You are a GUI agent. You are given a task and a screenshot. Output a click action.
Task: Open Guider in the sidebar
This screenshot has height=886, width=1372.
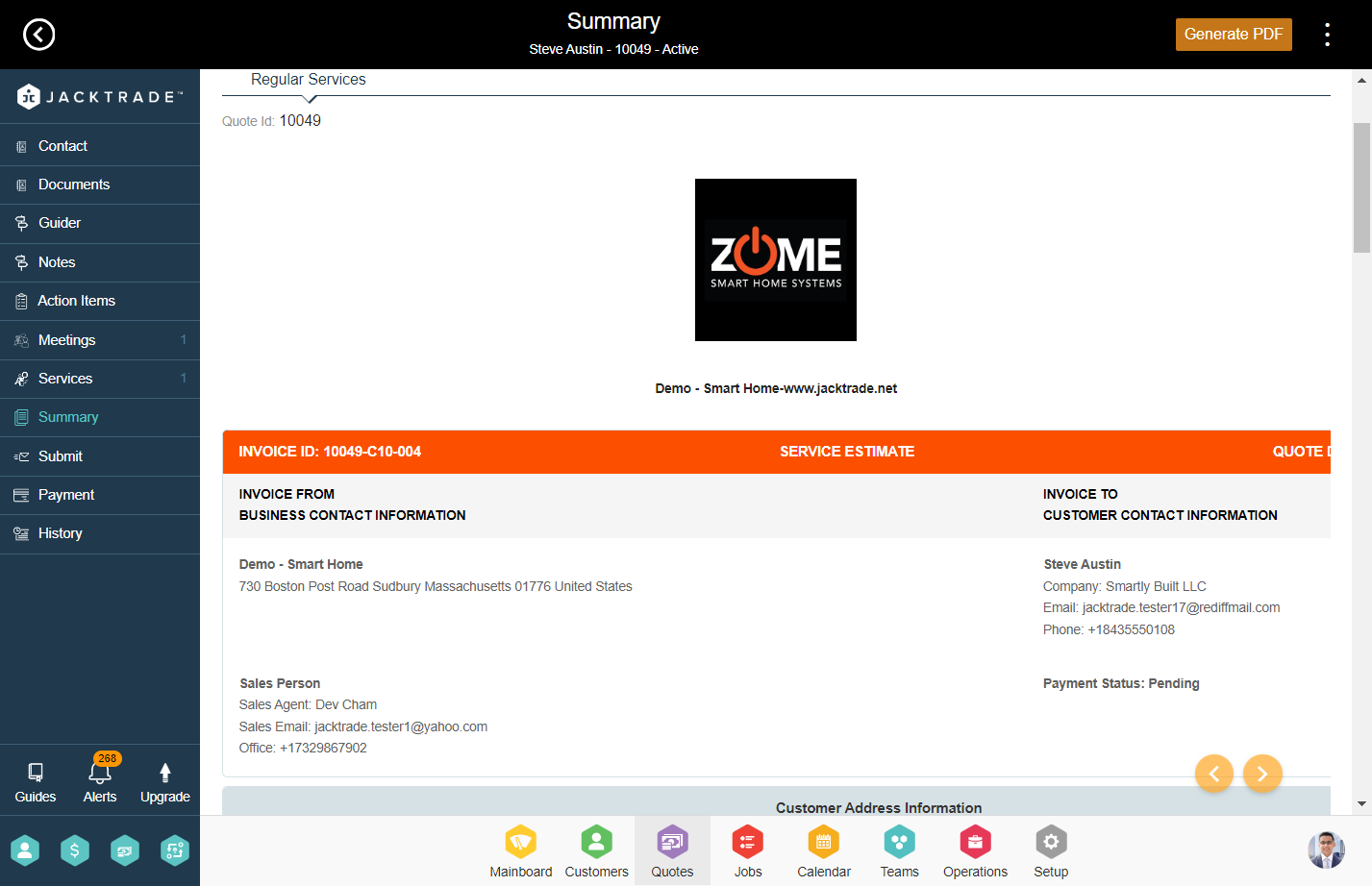(100, 223)
